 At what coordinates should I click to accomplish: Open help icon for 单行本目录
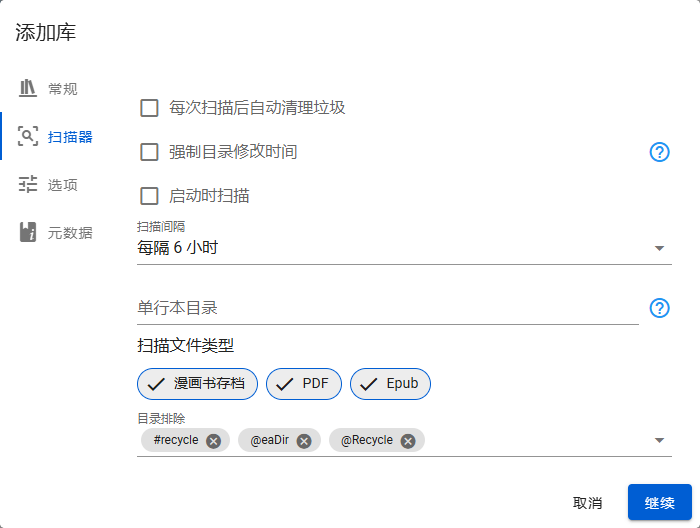[659, 308]
